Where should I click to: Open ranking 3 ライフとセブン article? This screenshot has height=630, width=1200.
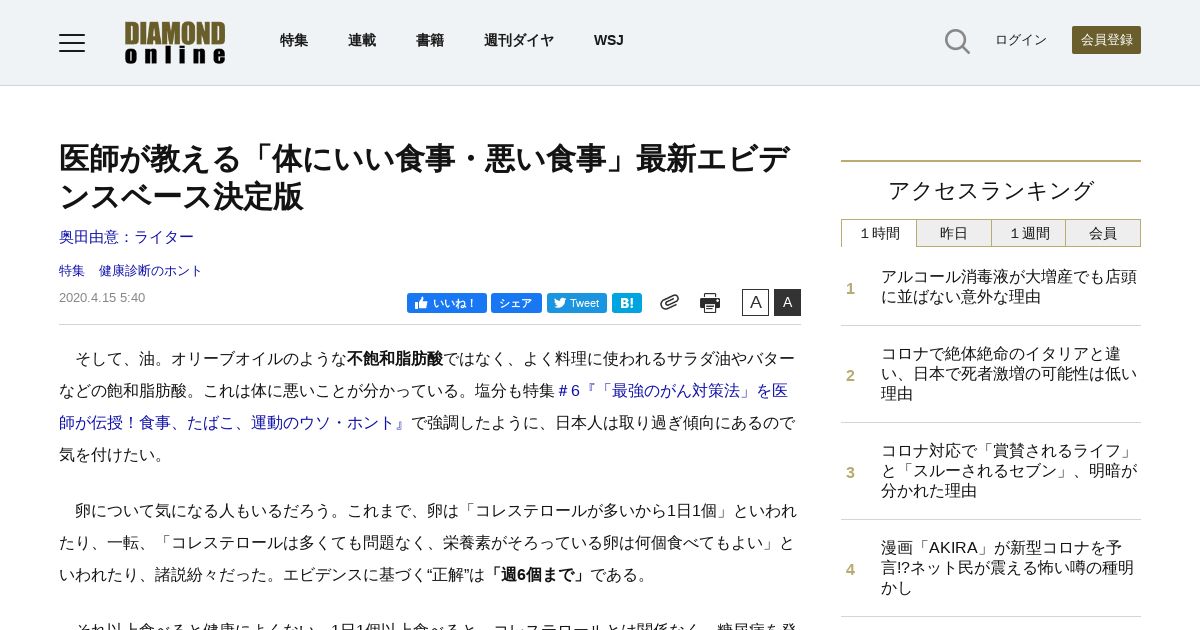(x=1008, y=471)
